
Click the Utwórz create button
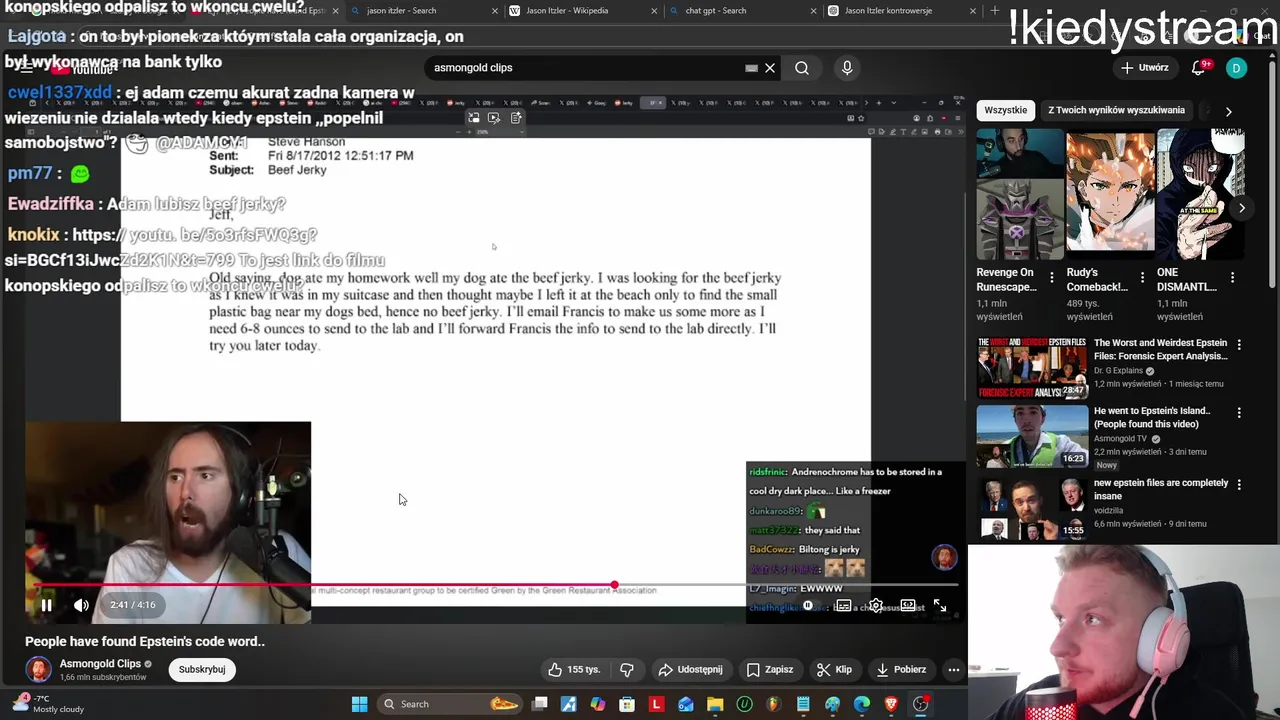1146,68
